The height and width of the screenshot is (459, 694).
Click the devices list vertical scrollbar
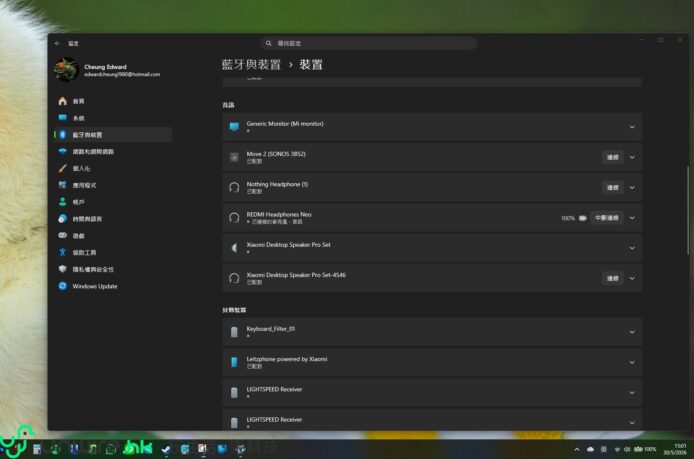(687, 210)
